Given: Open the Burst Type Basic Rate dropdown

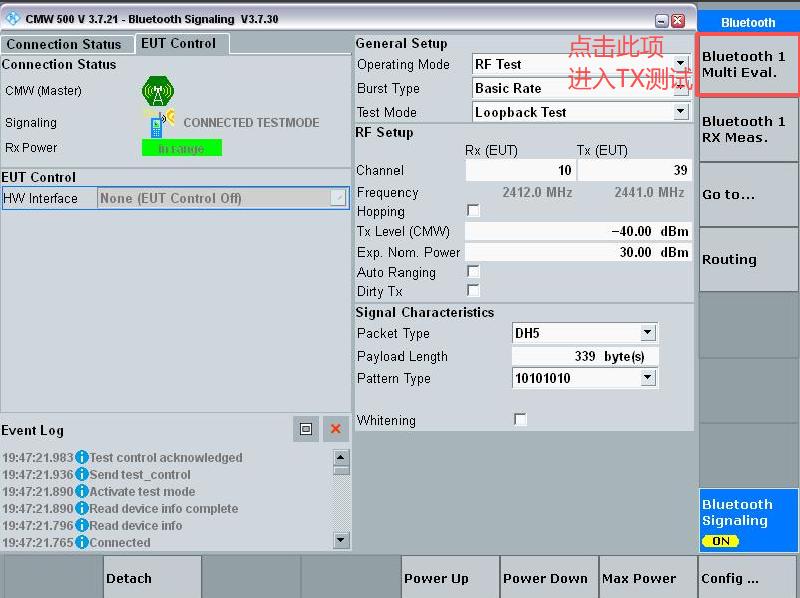Looking at the screenshot, I should click(681, 90).
